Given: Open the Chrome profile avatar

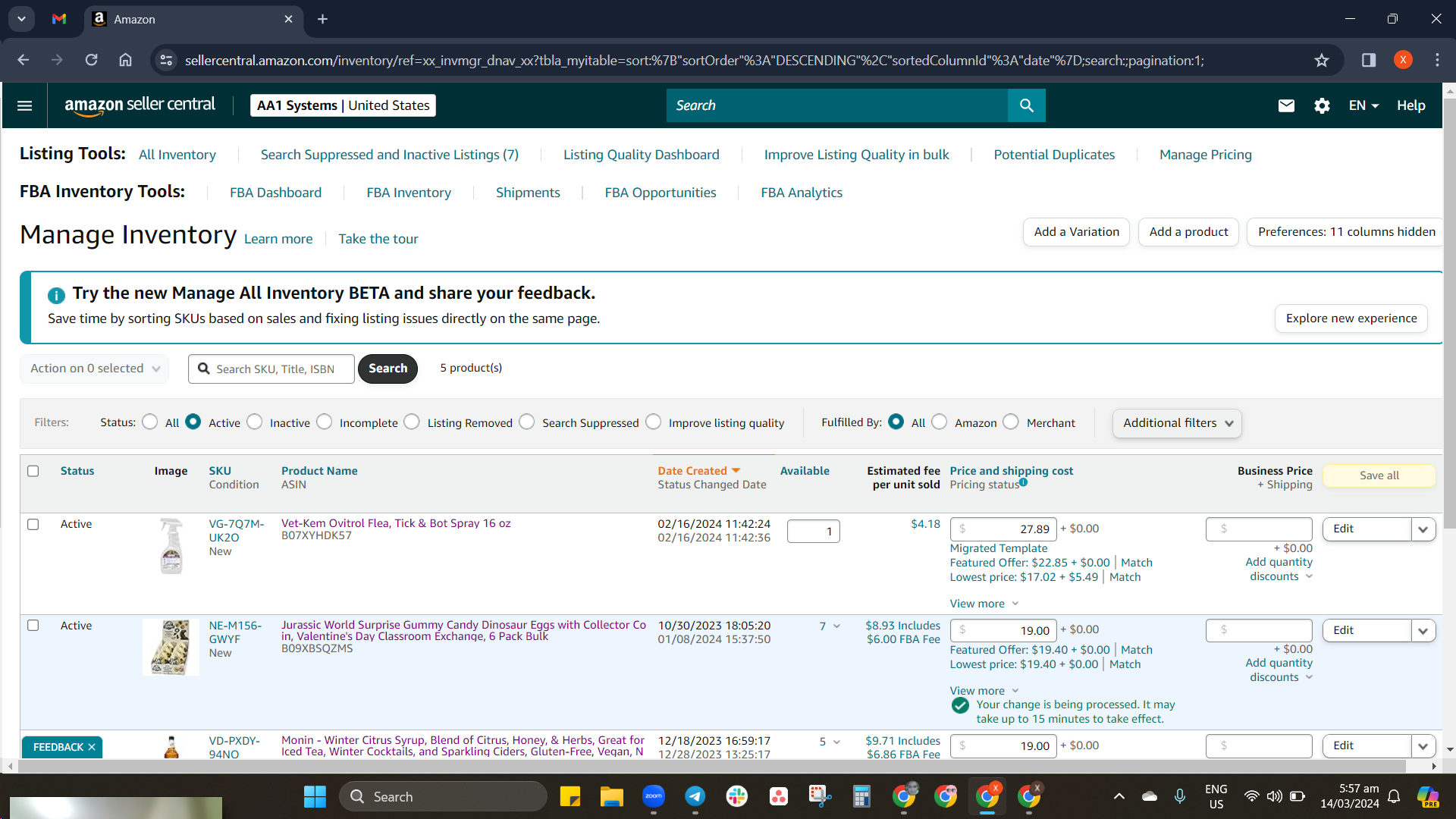Looking at the screenshot, I should click(x=1403, y=60).
